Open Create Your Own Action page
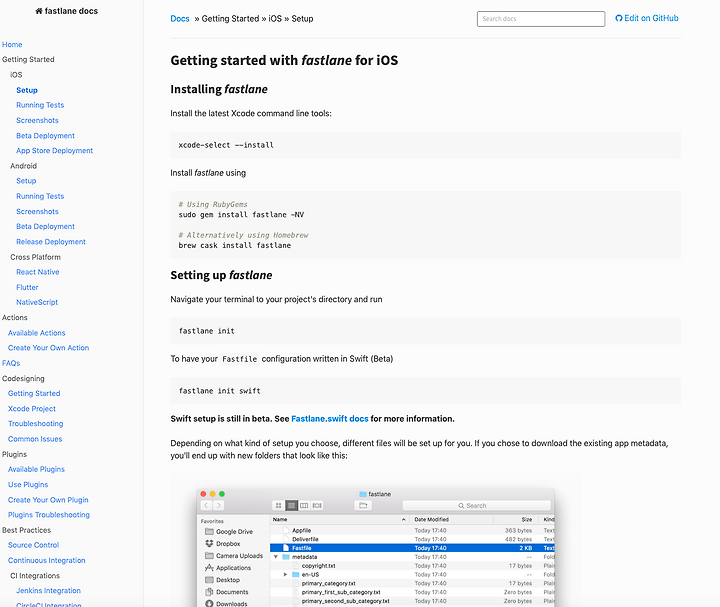 48,348
